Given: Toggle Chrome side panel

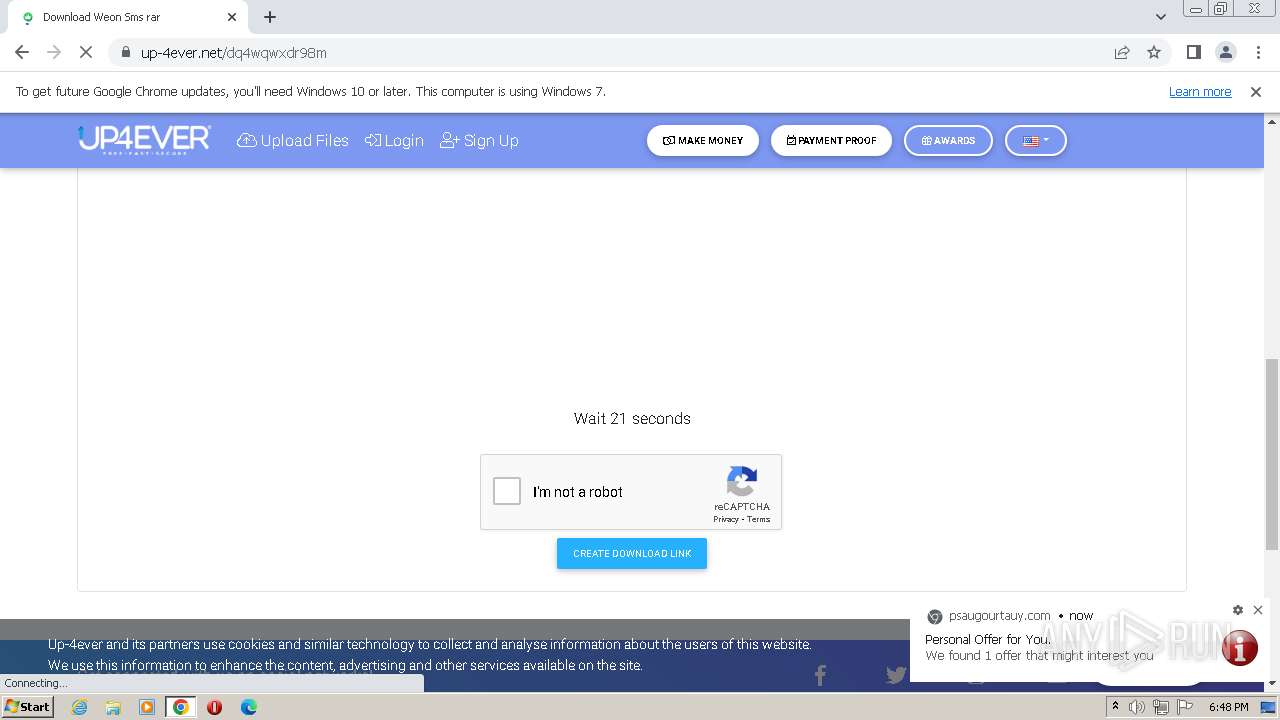Looking at the screenshot, I should [1194, 52].
